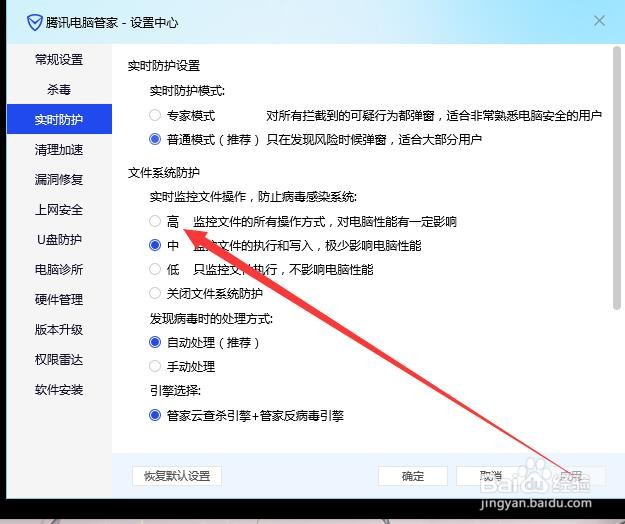Screen dimensions: 625x524
Task: Click the vertical scrollbar of settings panel
Action: pos(617,178)
